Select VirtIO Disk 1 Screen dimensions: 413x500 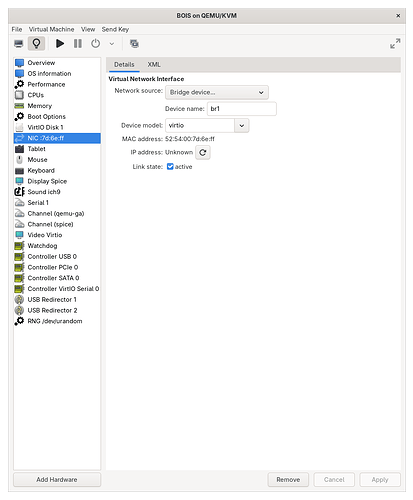pos(57,127)
